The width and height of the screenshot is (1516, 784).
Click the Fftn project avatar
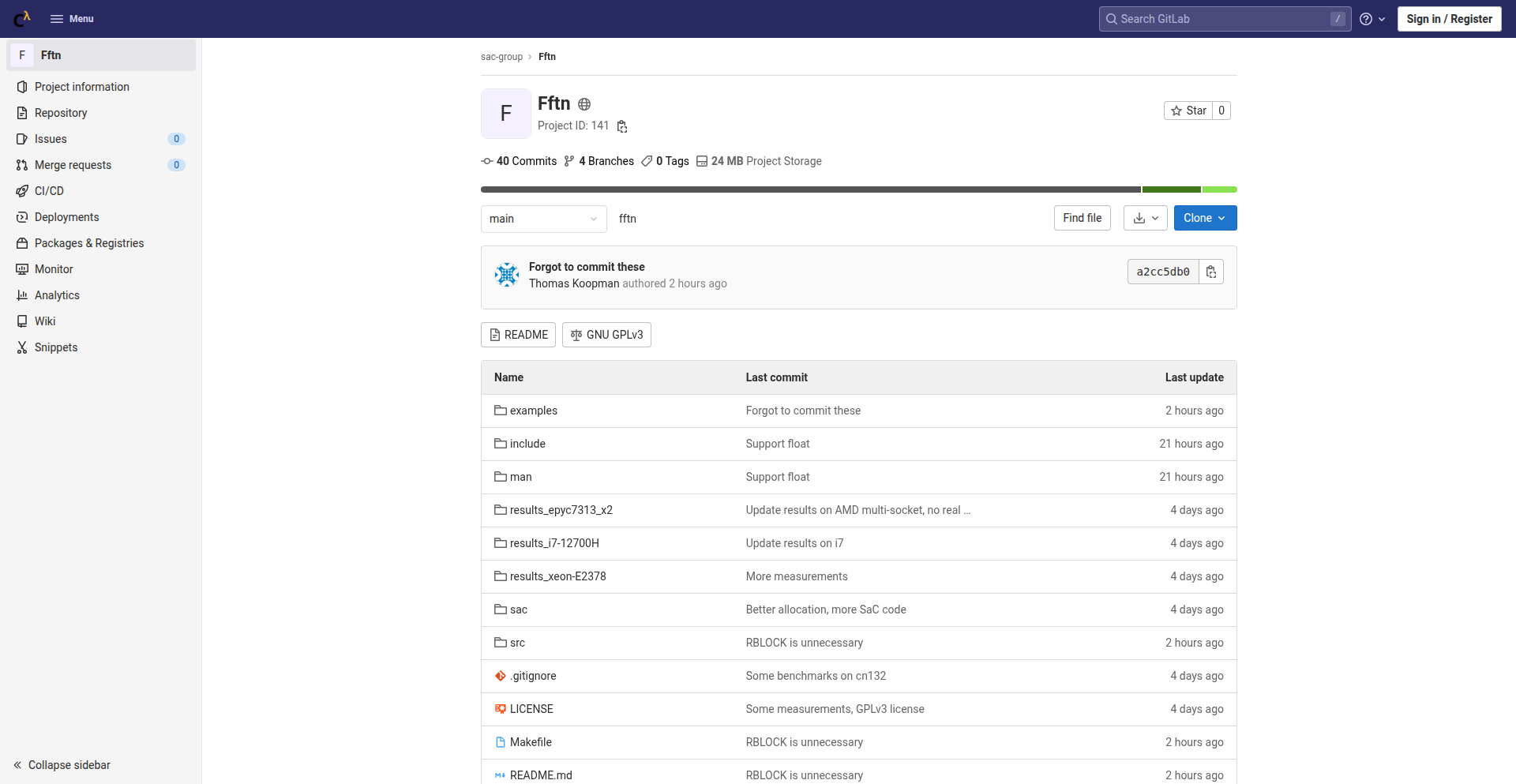click(505, 114)
